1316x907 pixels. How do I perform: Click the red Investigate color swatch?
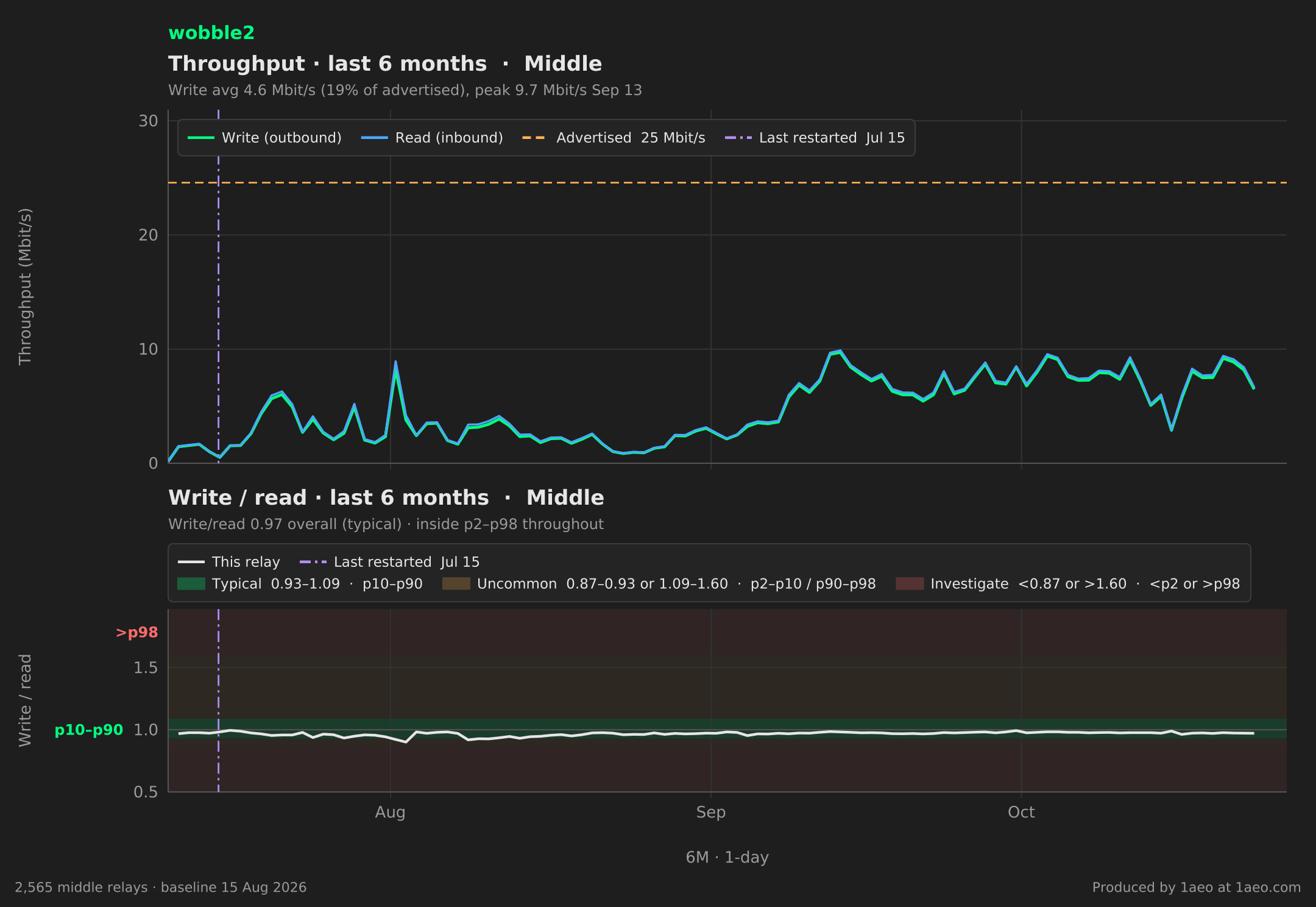coord(910,584)
